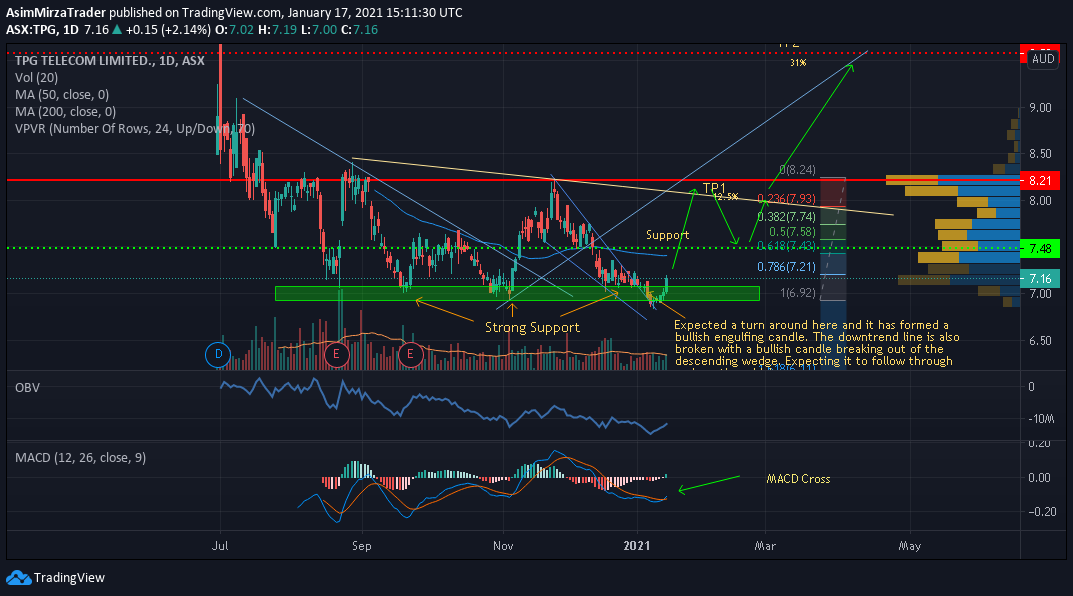The height and width of the screenshot is (596, 1073).
Task: Click the 'Jul' date on the time axis
Action: [220, 546]
